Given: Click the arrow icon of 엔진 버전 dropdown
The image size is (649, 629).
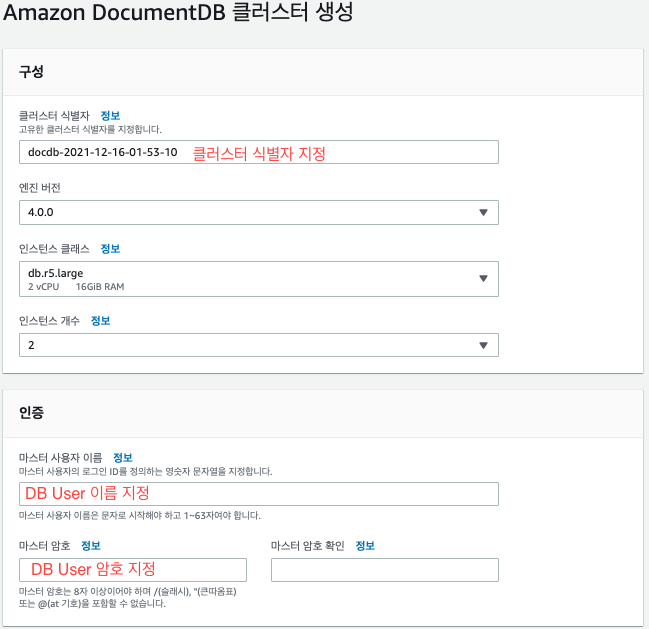Looking at the screenshot, I should [483, 212].
